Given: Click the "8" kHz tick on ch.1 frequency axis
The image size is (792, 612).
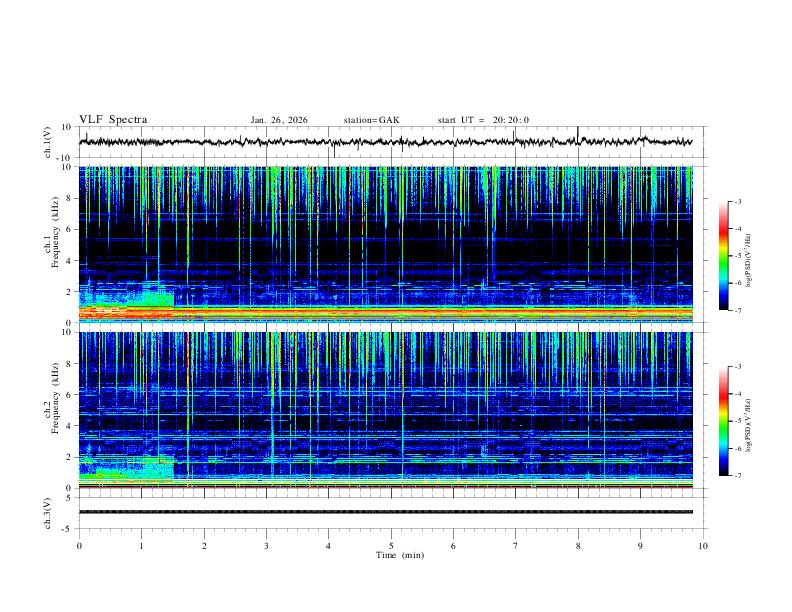Looking at the screenshot, I should 69,198.
